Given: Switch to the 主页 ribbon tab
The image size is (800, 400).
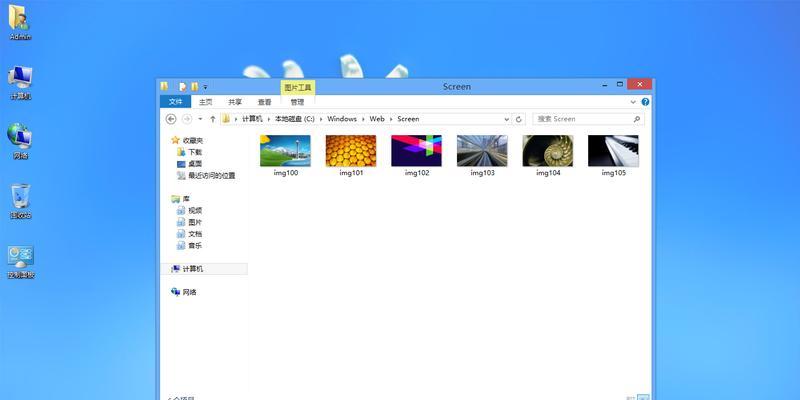Looking at the screenshot, I should (x=206, y=102).
